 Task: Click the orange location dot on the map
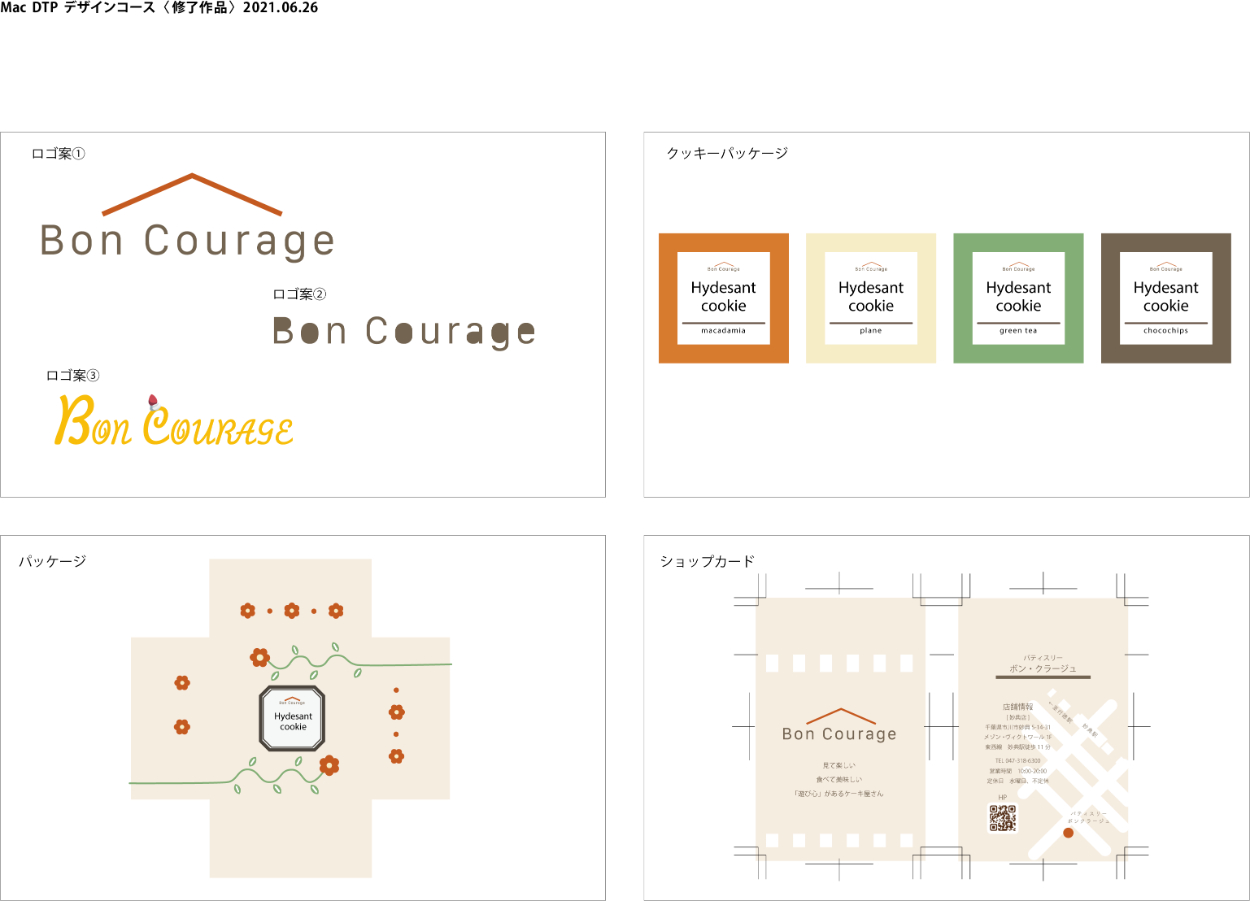point(1068,833)
